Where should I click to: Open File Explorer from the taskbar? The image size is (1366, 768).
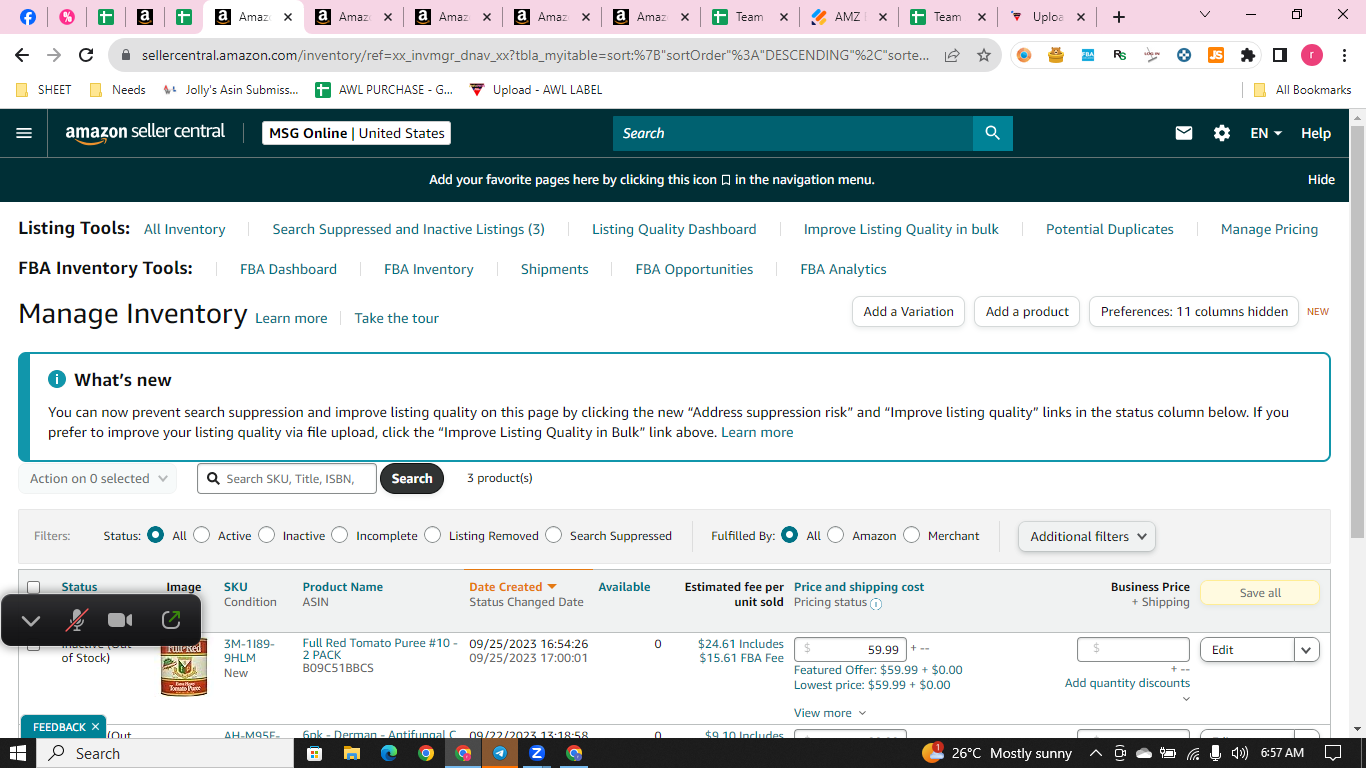[352, 753]
